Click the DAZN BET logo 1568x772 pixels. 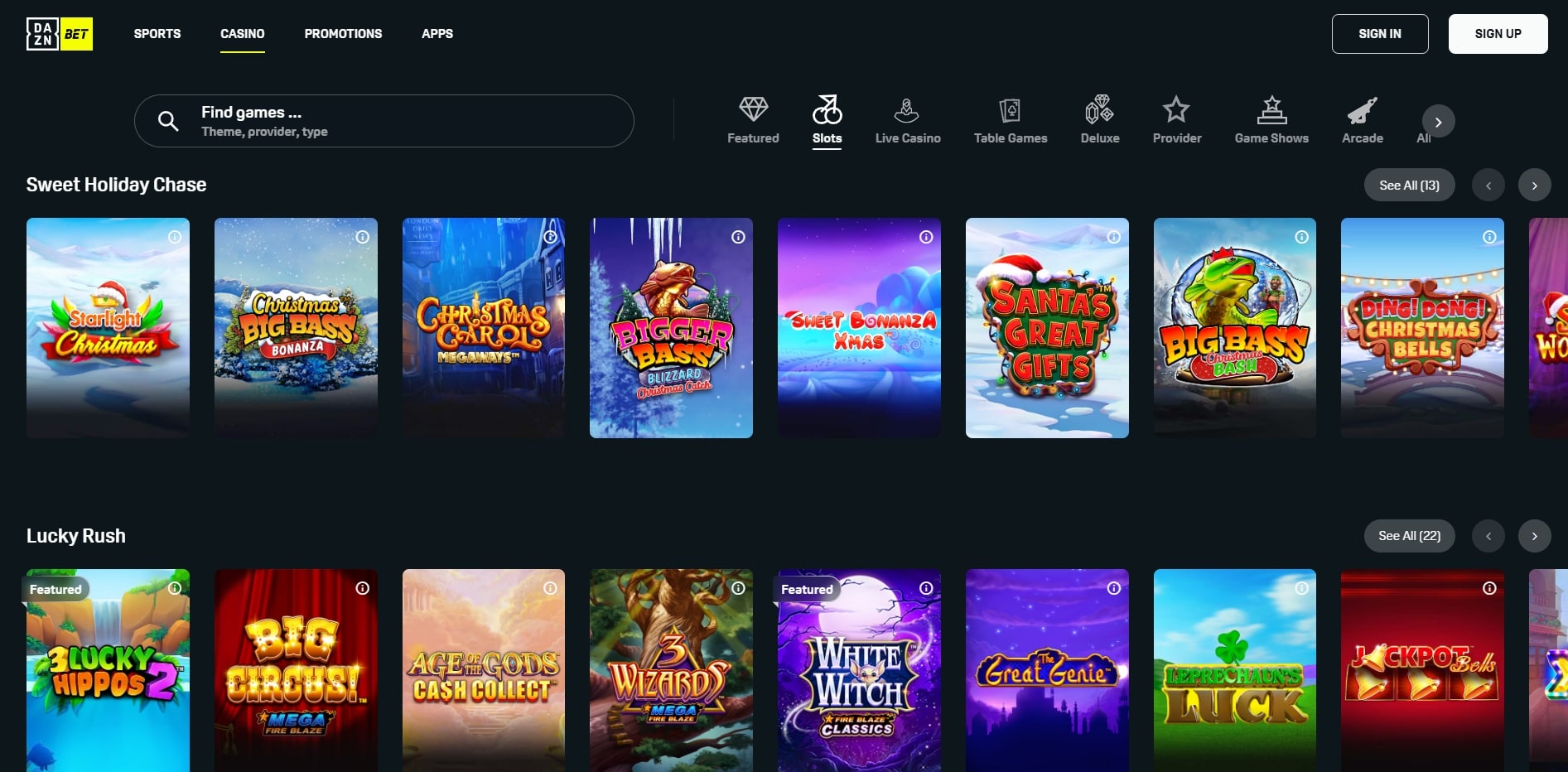tap(60, 34)
